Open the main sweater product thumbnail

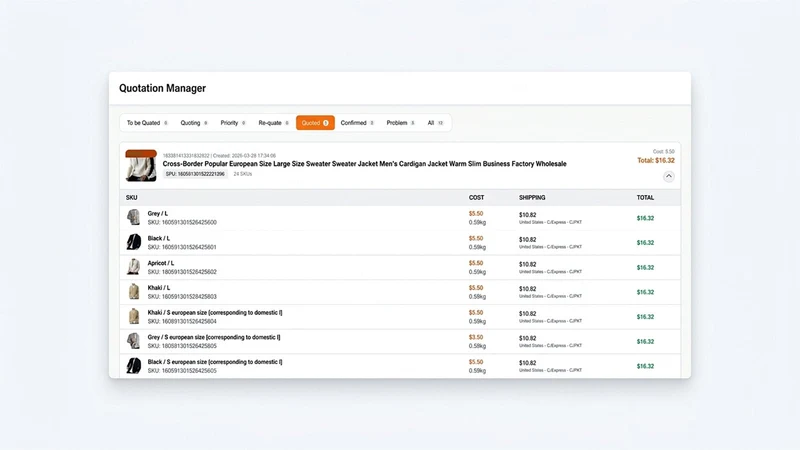(141, 165)
